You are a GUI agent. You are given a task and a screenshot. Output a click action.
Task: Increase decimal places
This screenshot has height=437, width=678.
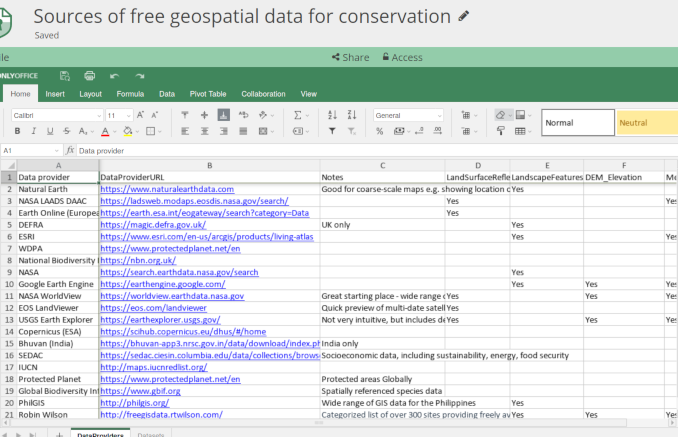point(438,131)
